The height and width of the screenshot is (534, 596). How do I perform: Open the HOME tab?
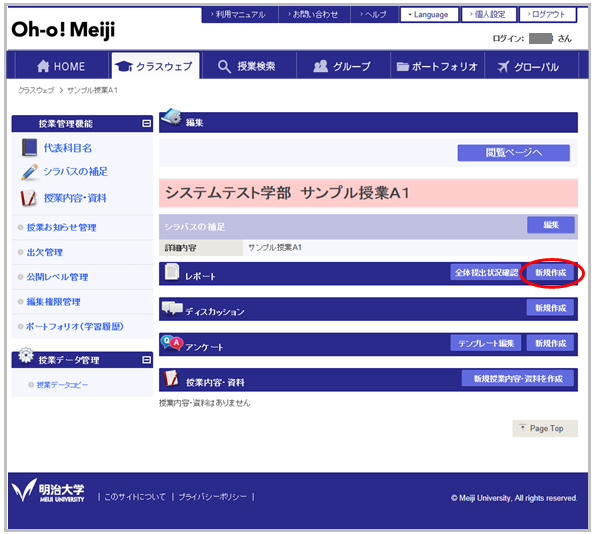coord(61,66)
